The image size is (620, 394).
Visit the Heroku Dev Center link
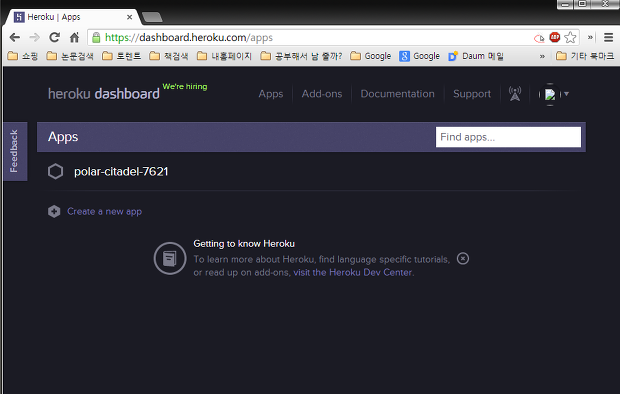pos(353,273)
